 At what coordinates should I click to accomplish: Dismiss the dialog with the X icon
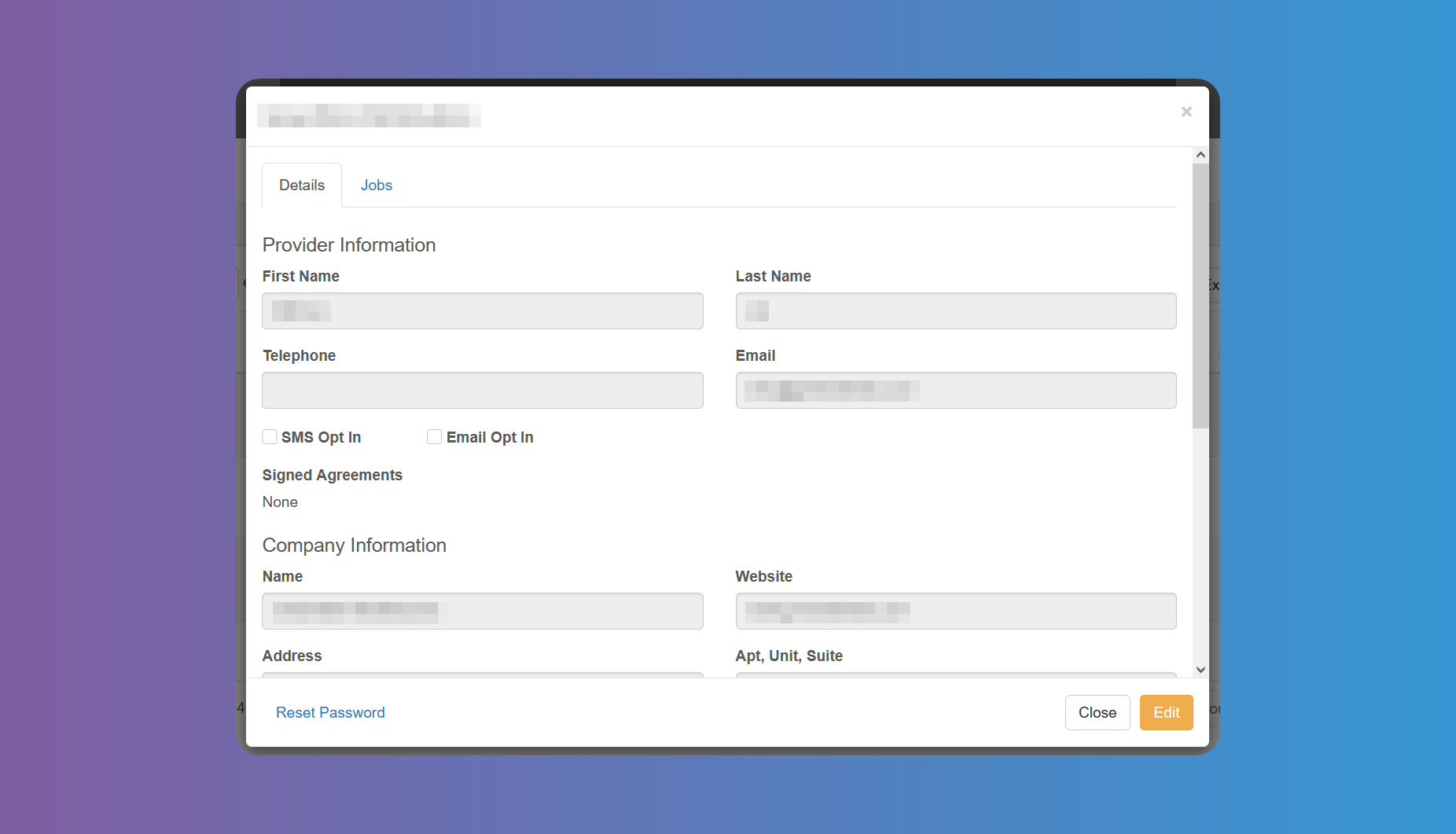pyautogui.click(x=1186, y=112)
